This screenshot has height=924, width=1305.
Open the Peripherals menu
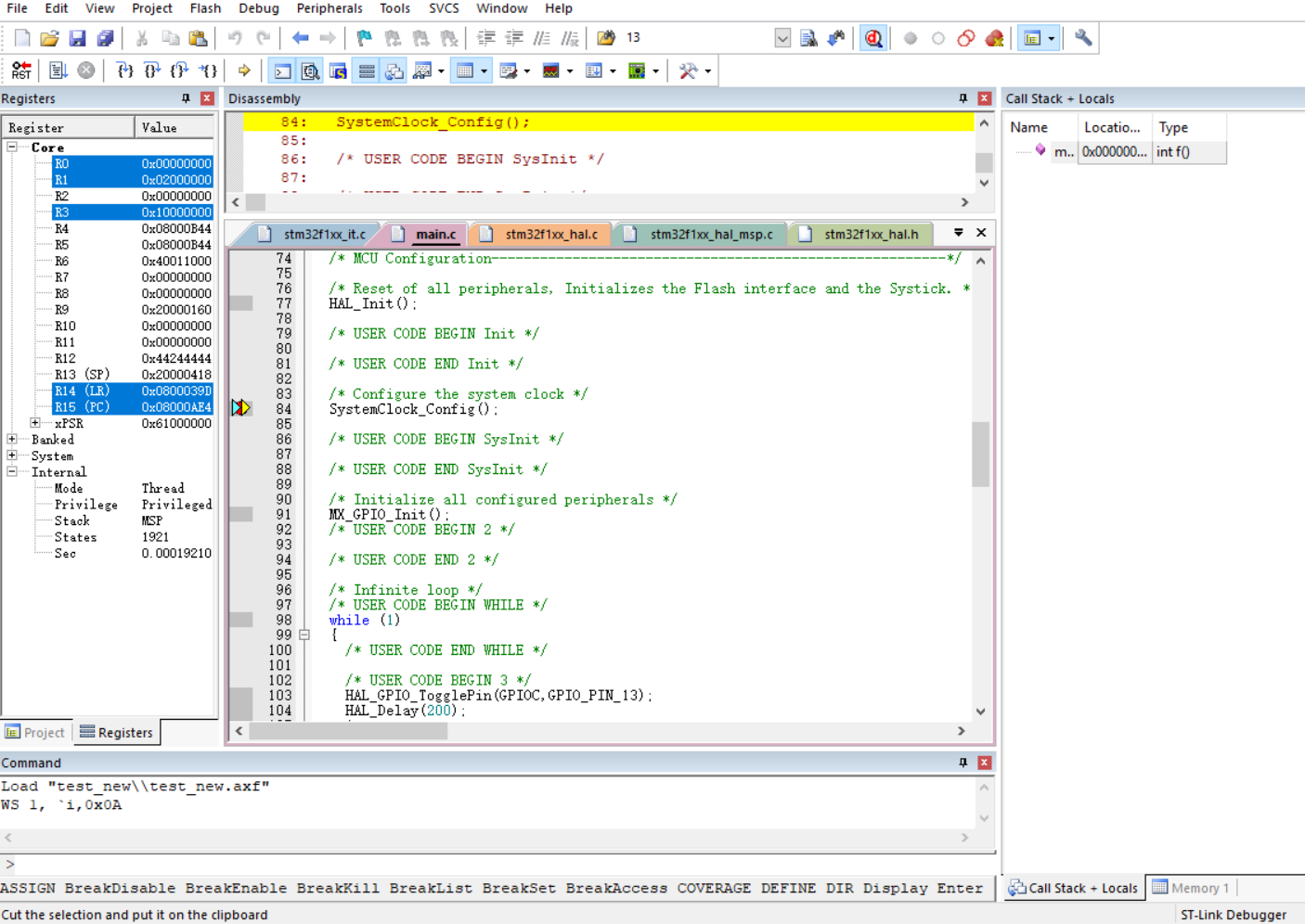pos(329,8)
